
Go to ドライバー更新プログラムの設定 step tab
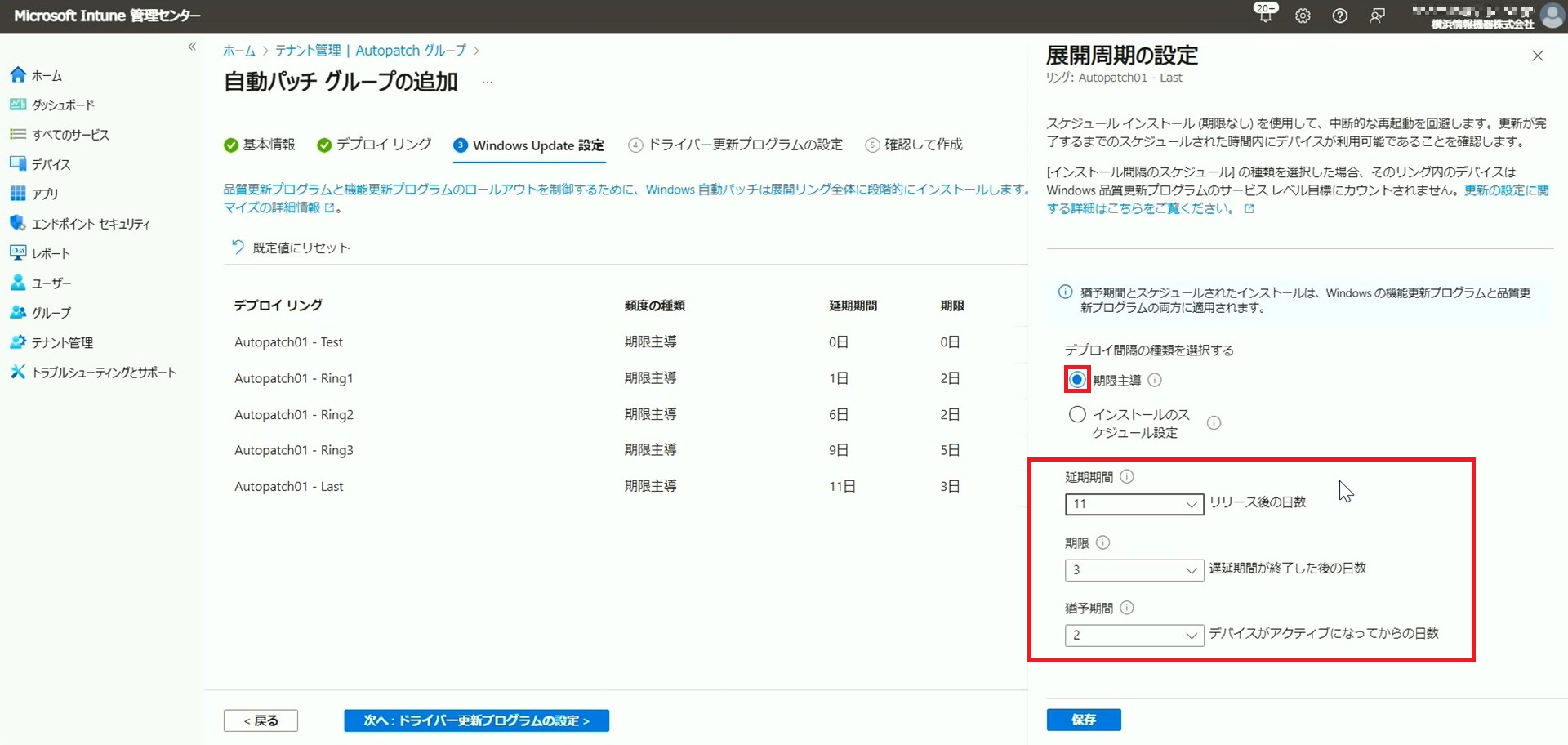point(735,145)
